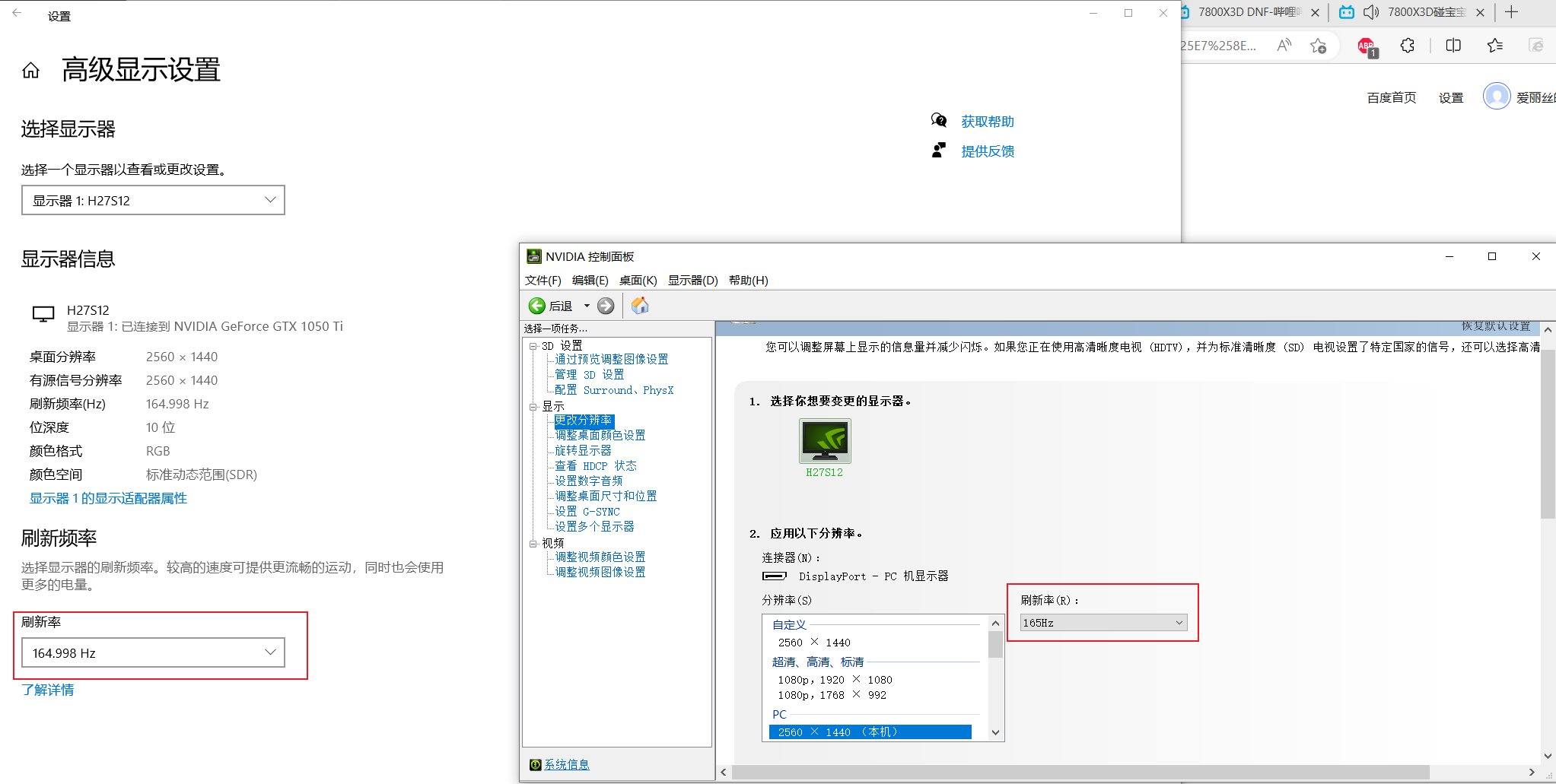Click NVIDIA forward arrow toolbar icon

click(x=606, y=306)
